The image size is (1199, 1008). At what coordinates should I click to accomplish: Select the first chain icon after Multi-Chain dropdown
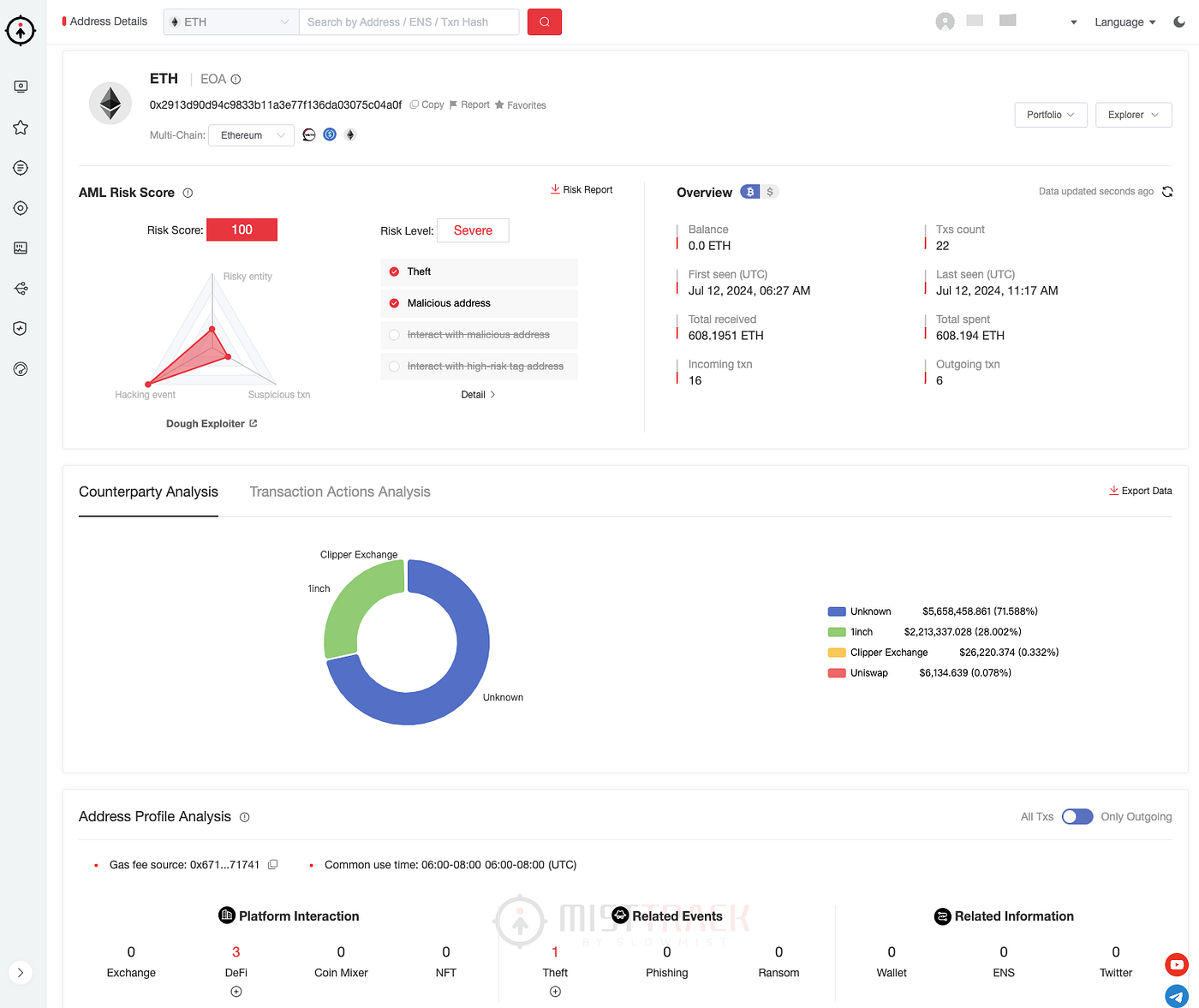[x=309, y=134]
